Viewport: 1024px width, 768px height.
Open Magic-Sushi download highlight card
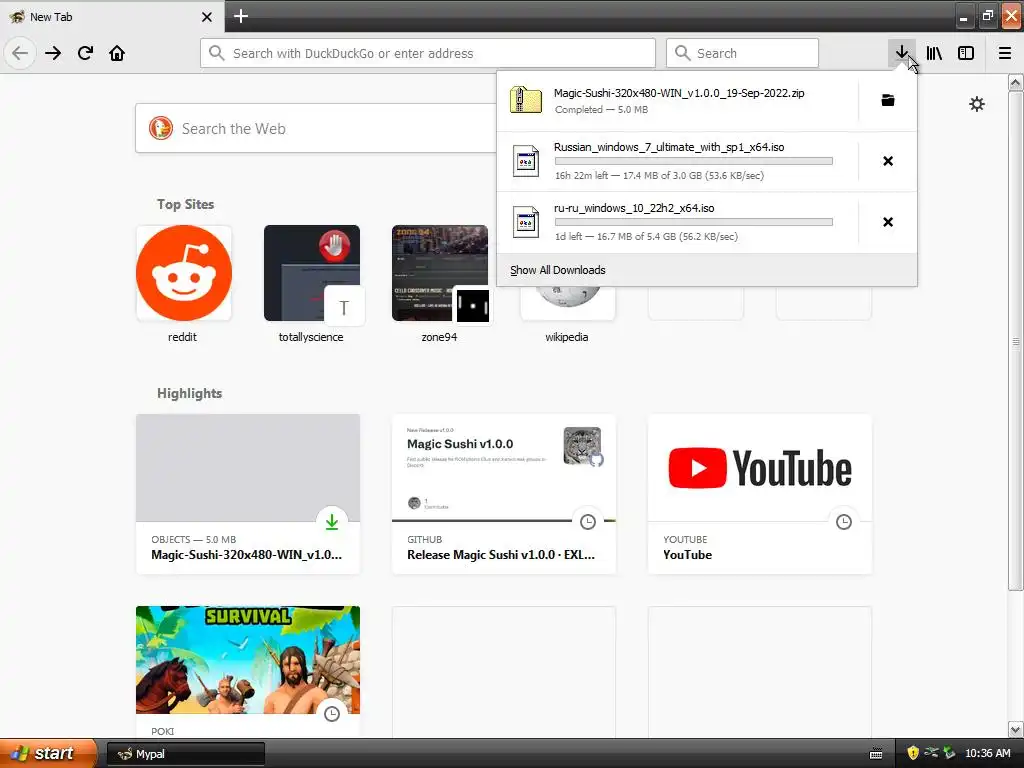tap(248, 494)
